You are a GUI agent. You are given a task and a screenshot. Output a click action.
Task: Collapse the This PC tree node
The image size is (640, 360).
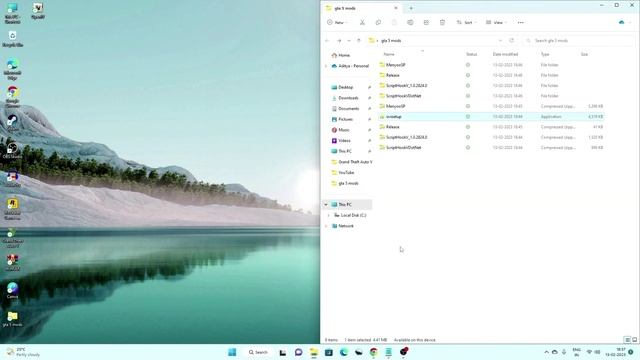click(x=326, y=204)
